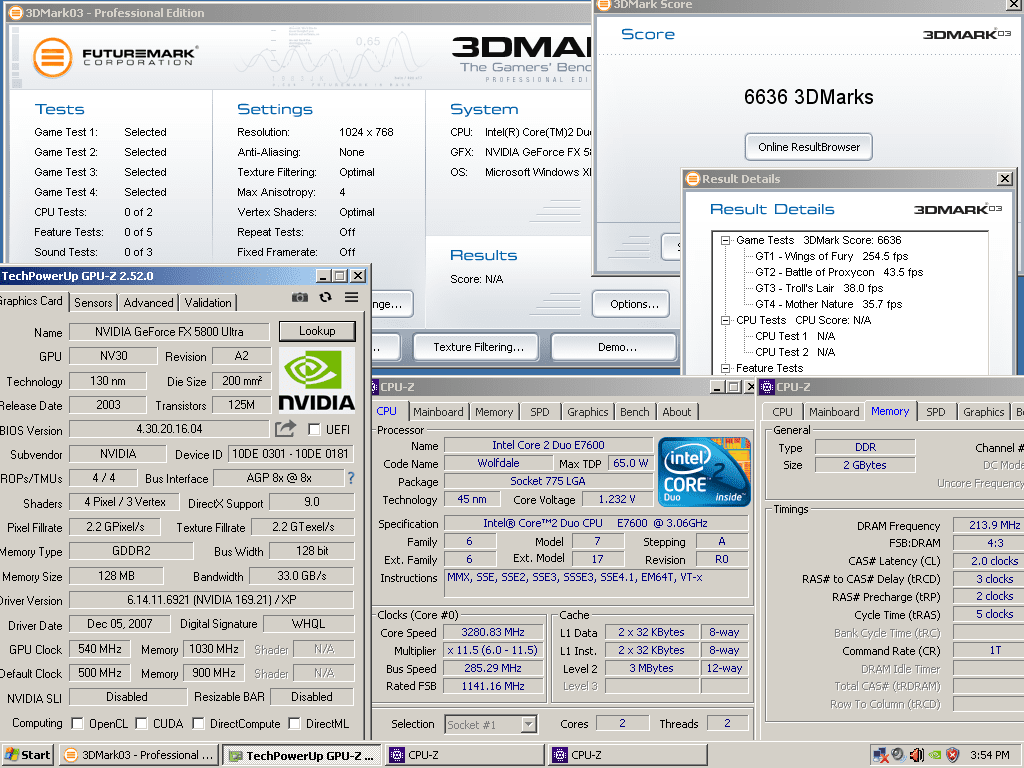Collapse the Feature Tests tree node
The width and height of the screenshot is (1024, 768).
pos(725,368)
